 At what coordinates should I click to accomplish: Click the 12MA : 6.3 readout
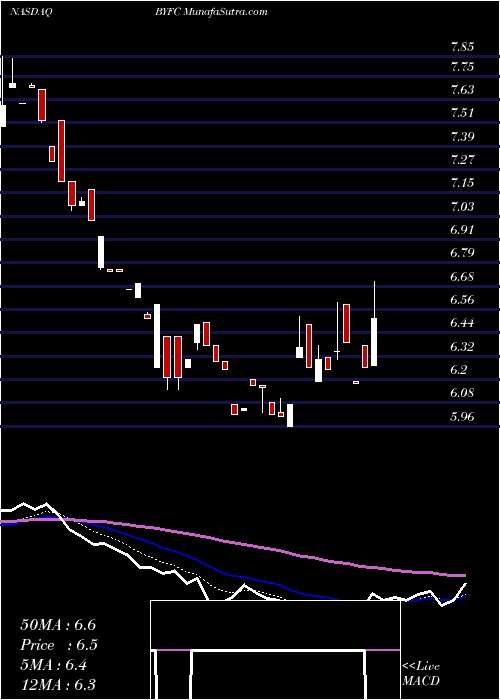click(x=58, y=685)
